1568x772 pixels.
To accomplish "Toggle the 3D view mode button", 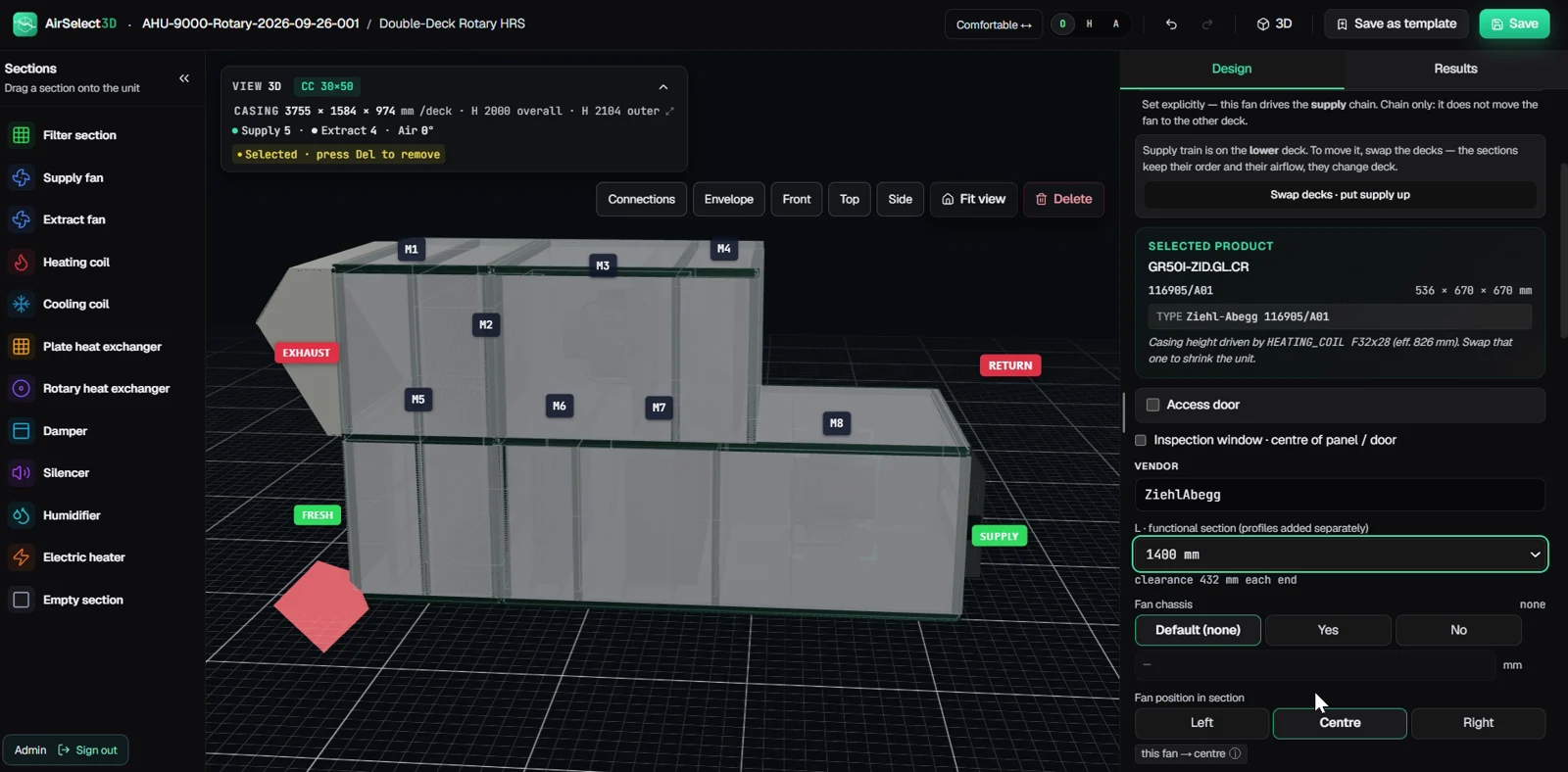I will click(x=1274, y=24).
